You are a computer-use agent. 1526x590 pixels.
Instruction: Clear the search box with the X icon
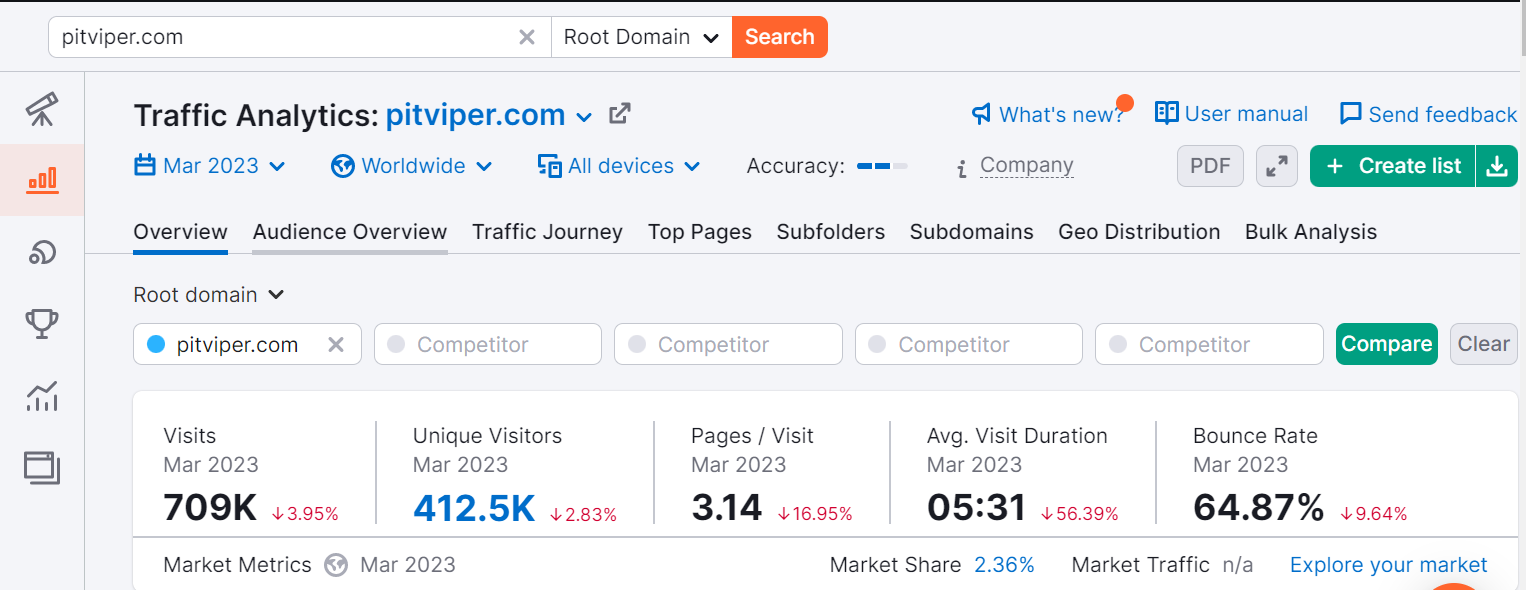point(527,37)
